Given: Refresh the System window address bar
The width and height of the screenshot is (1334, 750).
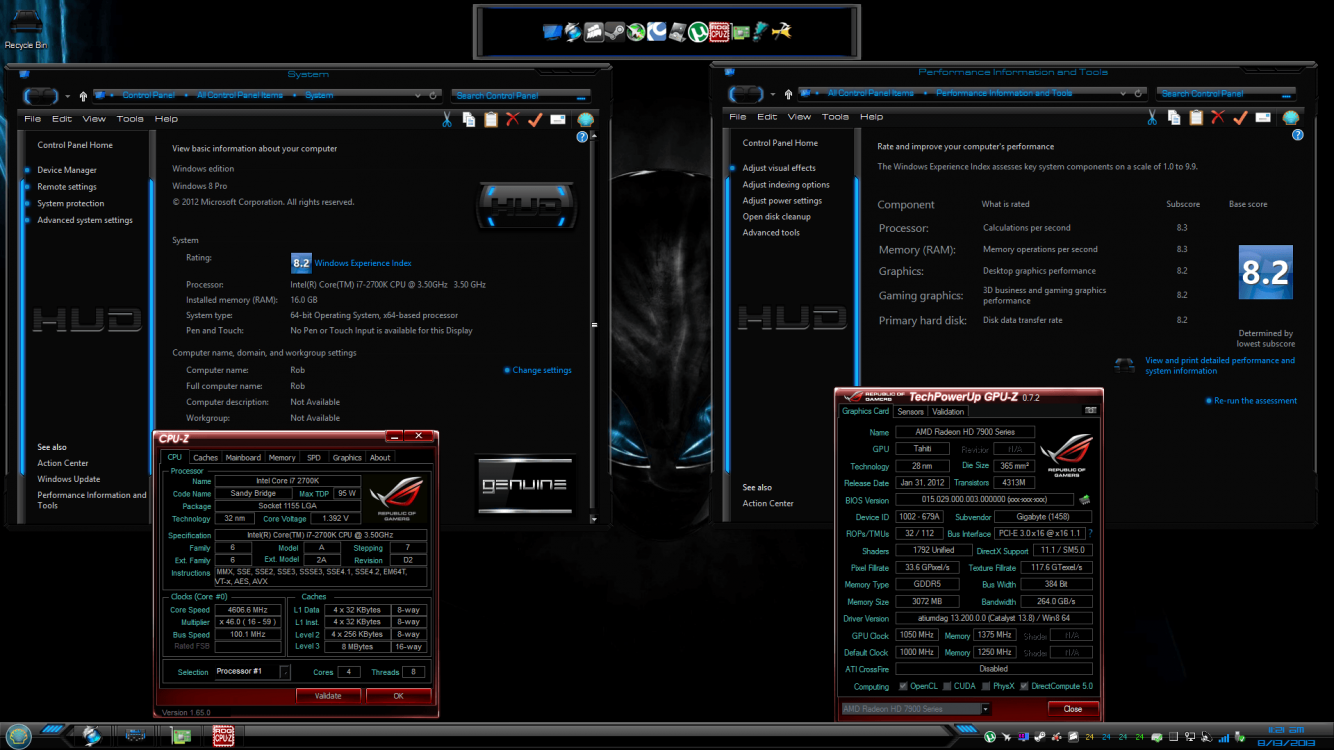Looking at the screenshot, I should 433,96.
